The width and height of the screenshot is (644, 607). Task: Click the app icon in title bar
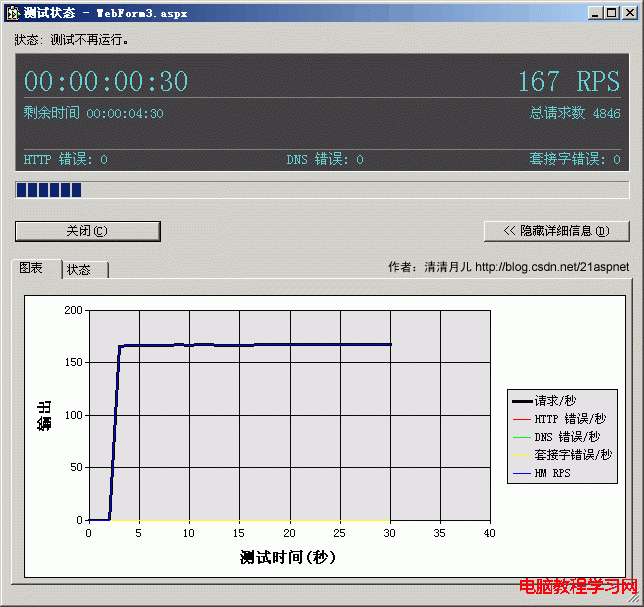click(x=13, y=13)
